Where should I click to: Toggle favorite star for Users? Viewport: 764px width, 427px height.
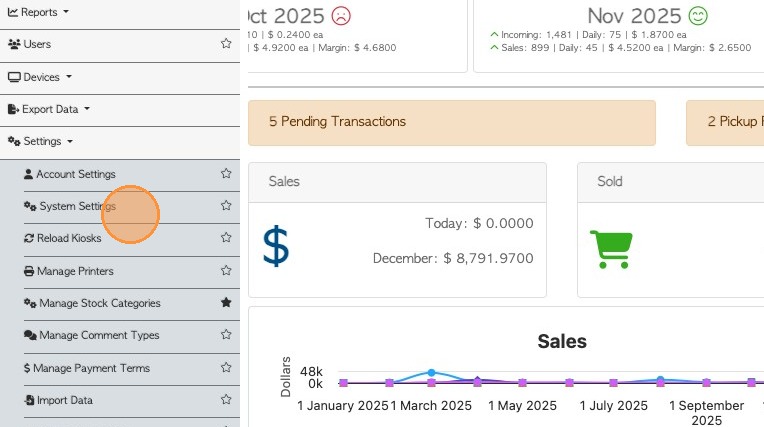coord(226,44)
